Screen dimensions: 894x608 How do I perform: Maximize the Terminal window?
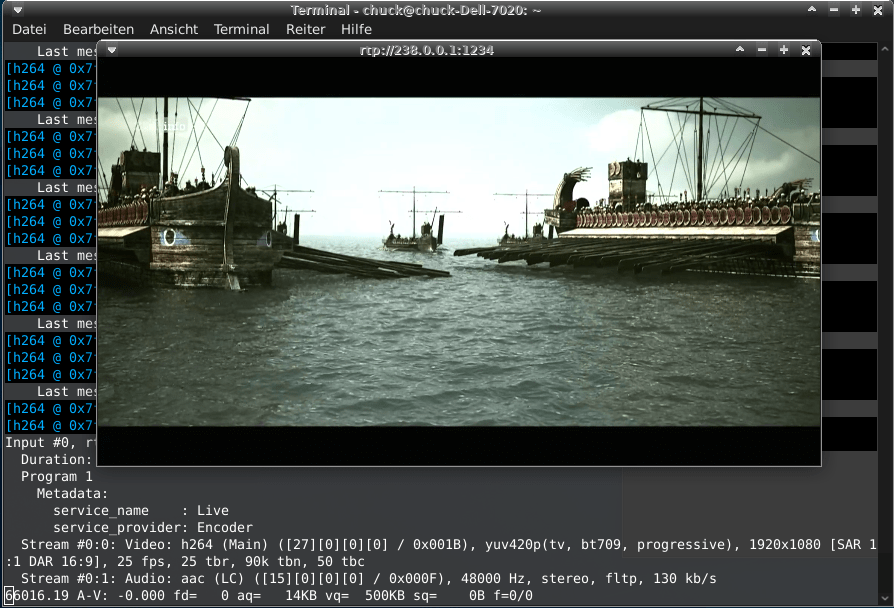coord(856,10)
